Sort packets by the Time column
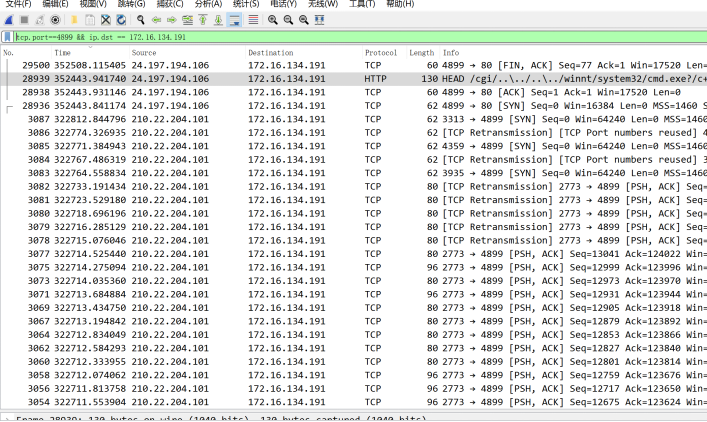The image size is (707, 422). point(90,53)
